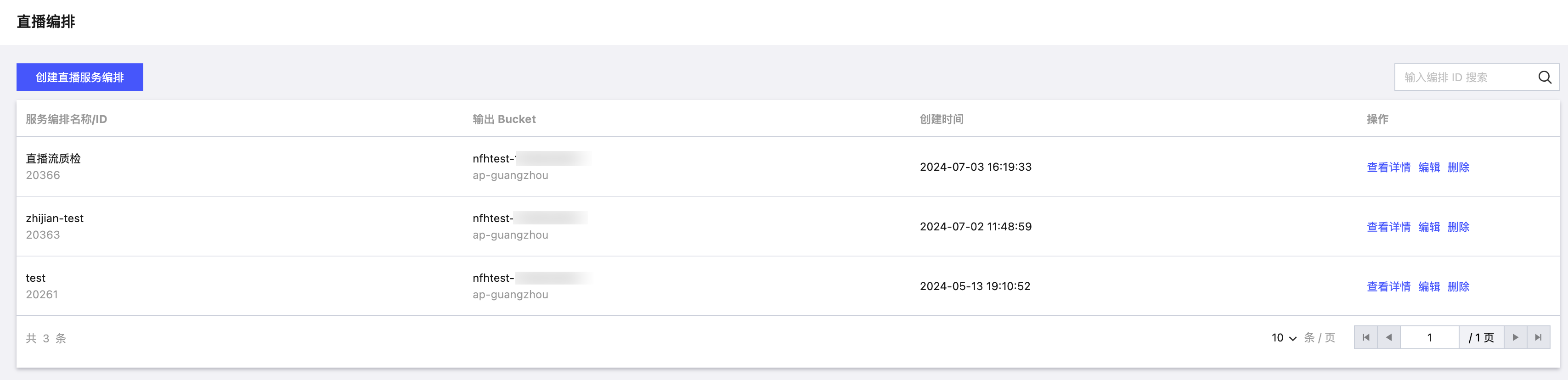The height and width of the screenshot is (380, 1568).
Task: Click 创建直播服务编排 button
Action: click(80, 77)
